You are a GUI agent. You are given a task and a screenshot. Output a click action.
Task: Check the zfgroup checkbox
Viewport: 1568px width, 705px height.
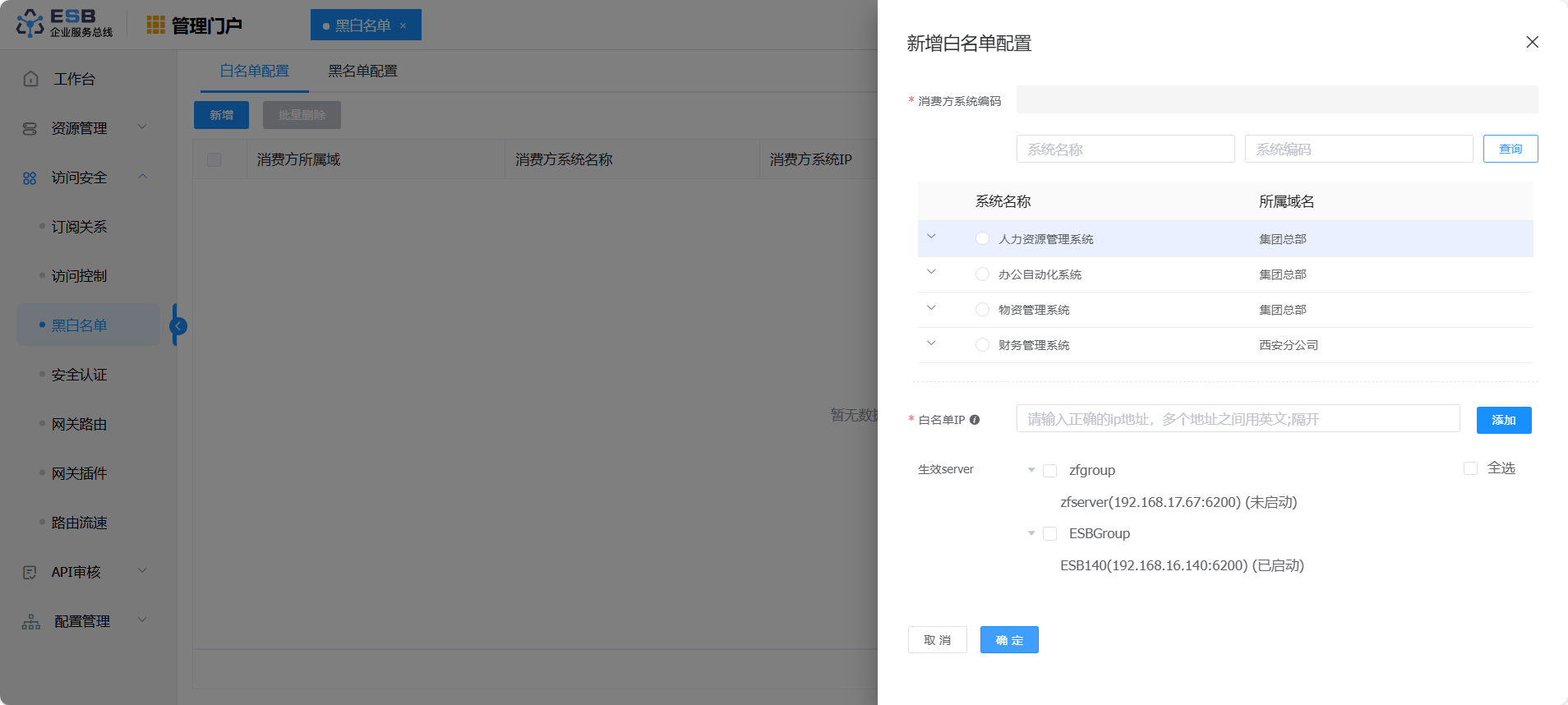coord(1049,471)
